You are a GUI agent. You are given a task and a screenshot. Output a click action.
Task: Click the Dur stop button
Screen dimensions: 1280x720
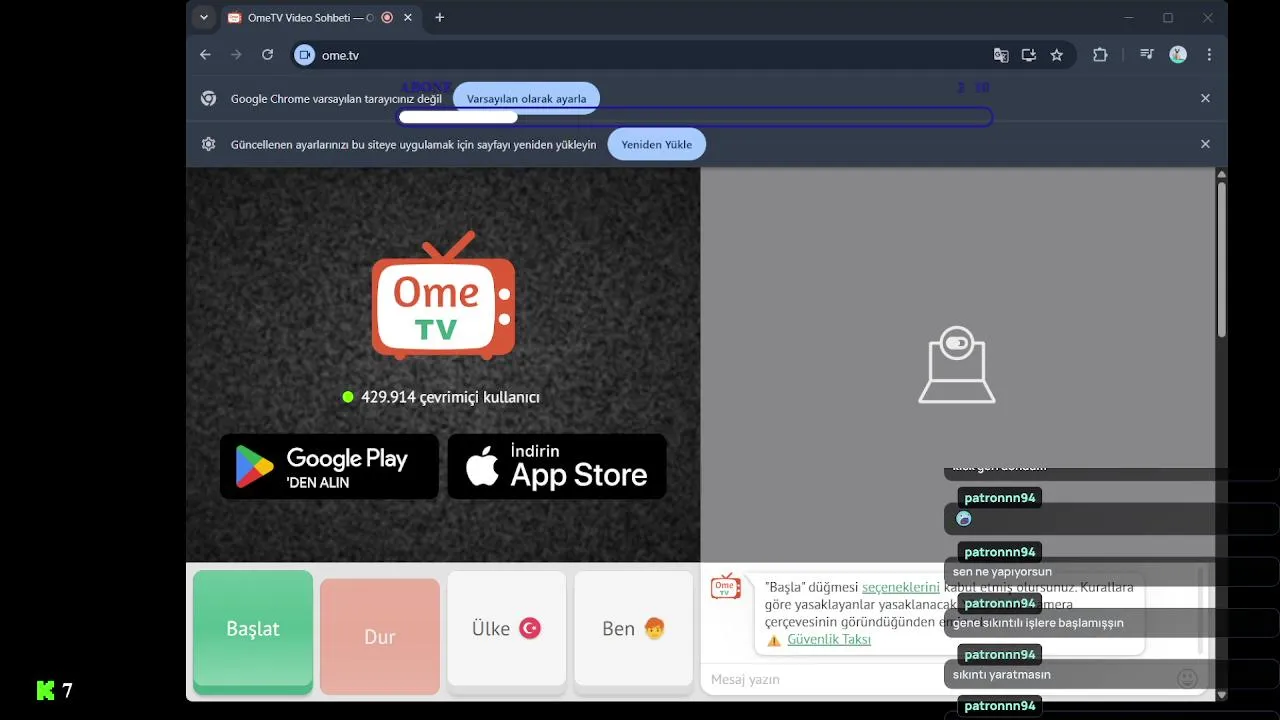point(380,636)
